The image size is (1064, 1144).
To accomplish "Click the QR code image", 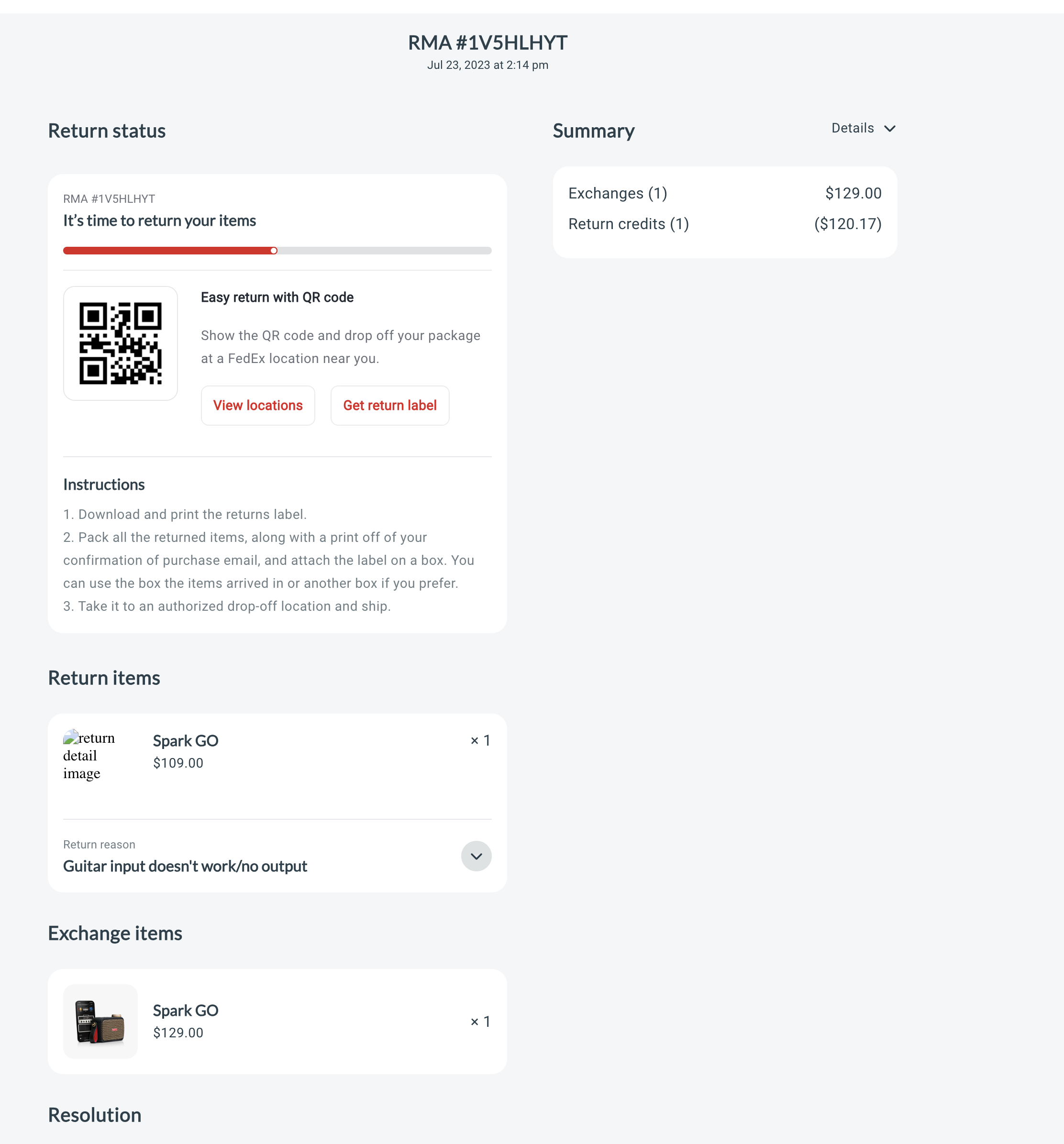I will pyautogui.click(x=121, y=343).
